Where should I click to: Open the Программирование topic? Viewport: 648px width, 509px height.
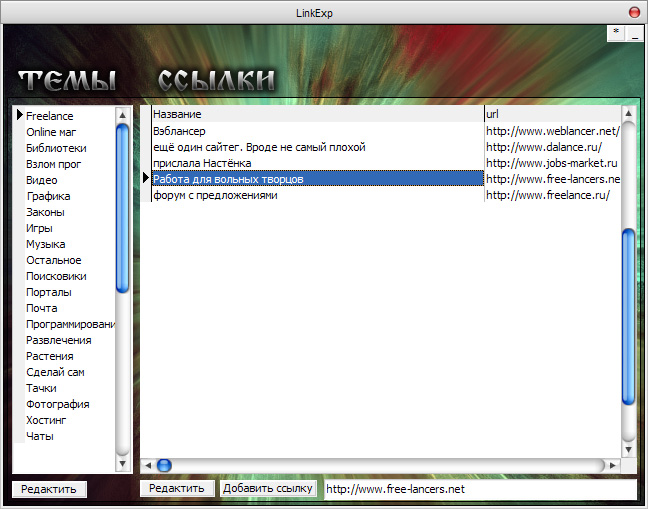(70, 324)
